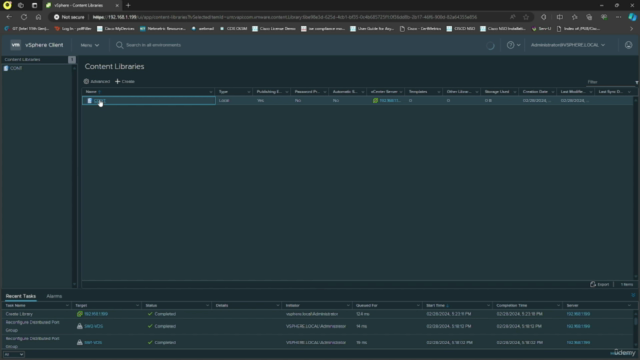Open the Cisco MyDevices bookmark
Image resolution: width=640 pixels, height=360 pixels.
pyautogui.click(x=116, y=29)
